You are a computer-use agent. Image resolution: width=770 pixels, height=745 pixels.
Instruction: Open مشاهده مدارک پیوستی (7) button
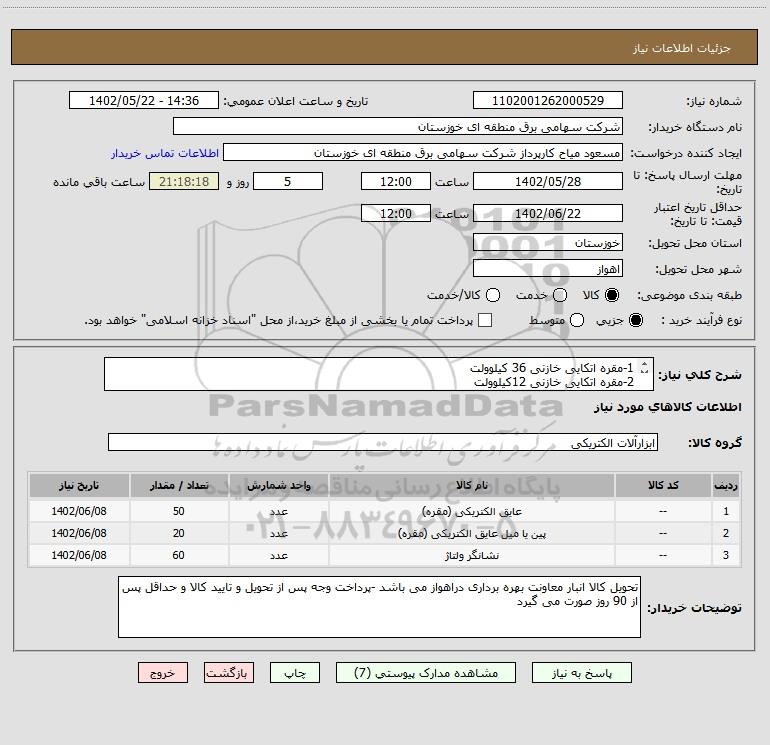pos(426,673)
